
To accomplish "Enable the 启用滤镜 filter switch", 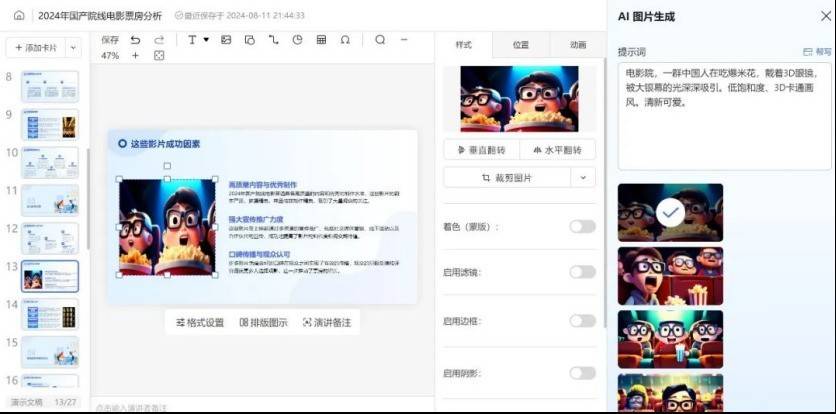I will point(582,272).
